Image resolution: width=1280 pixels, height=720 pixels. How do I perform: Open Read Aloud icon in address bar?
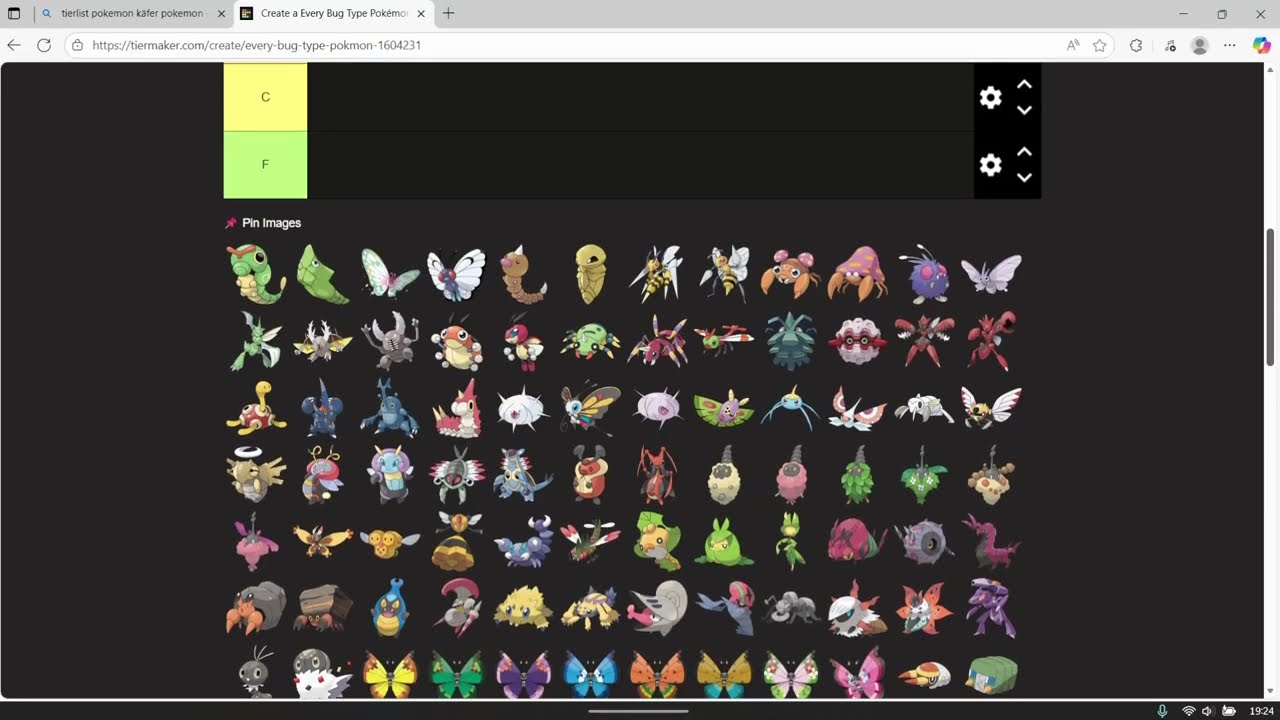(1073, 45)
